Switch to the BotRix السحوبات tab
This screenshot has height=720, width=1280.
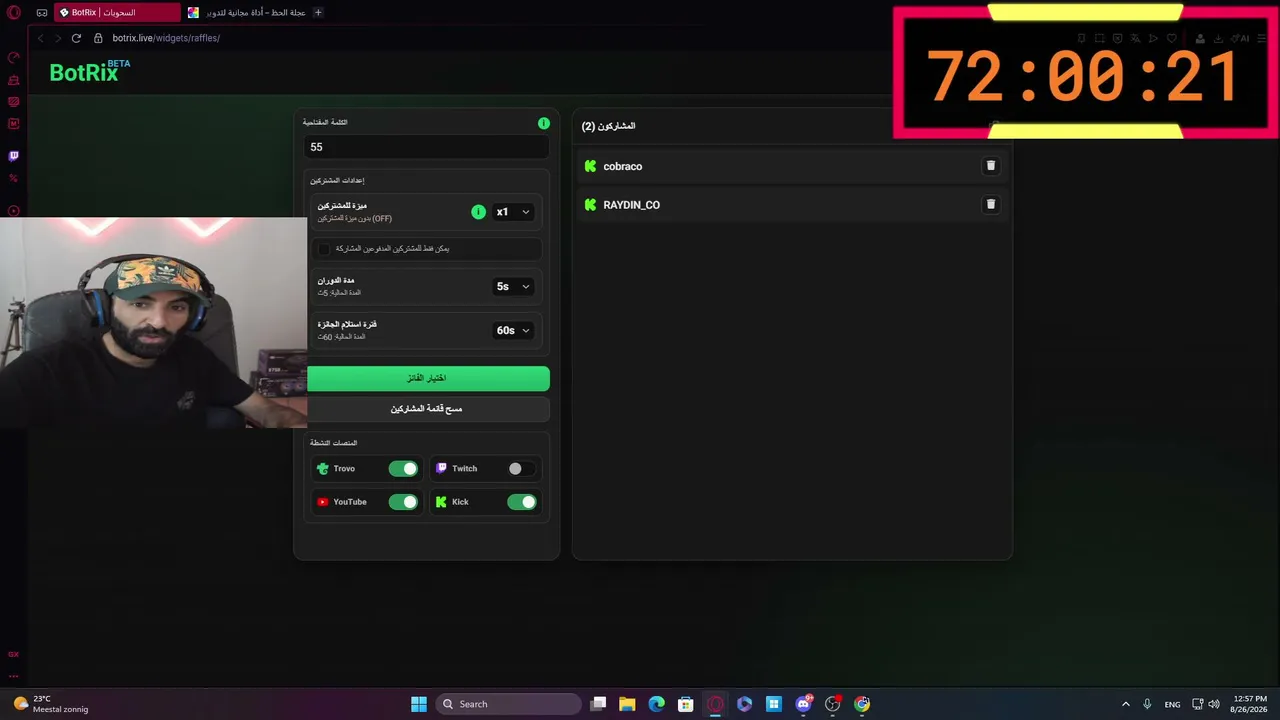[117, 13]
